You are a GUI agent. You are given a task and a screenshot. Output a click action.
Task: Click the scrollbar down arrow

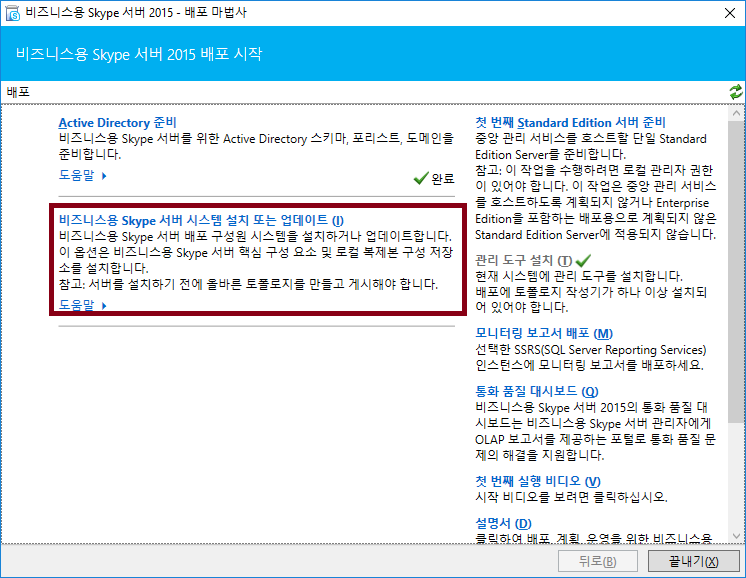pos(736,536)
